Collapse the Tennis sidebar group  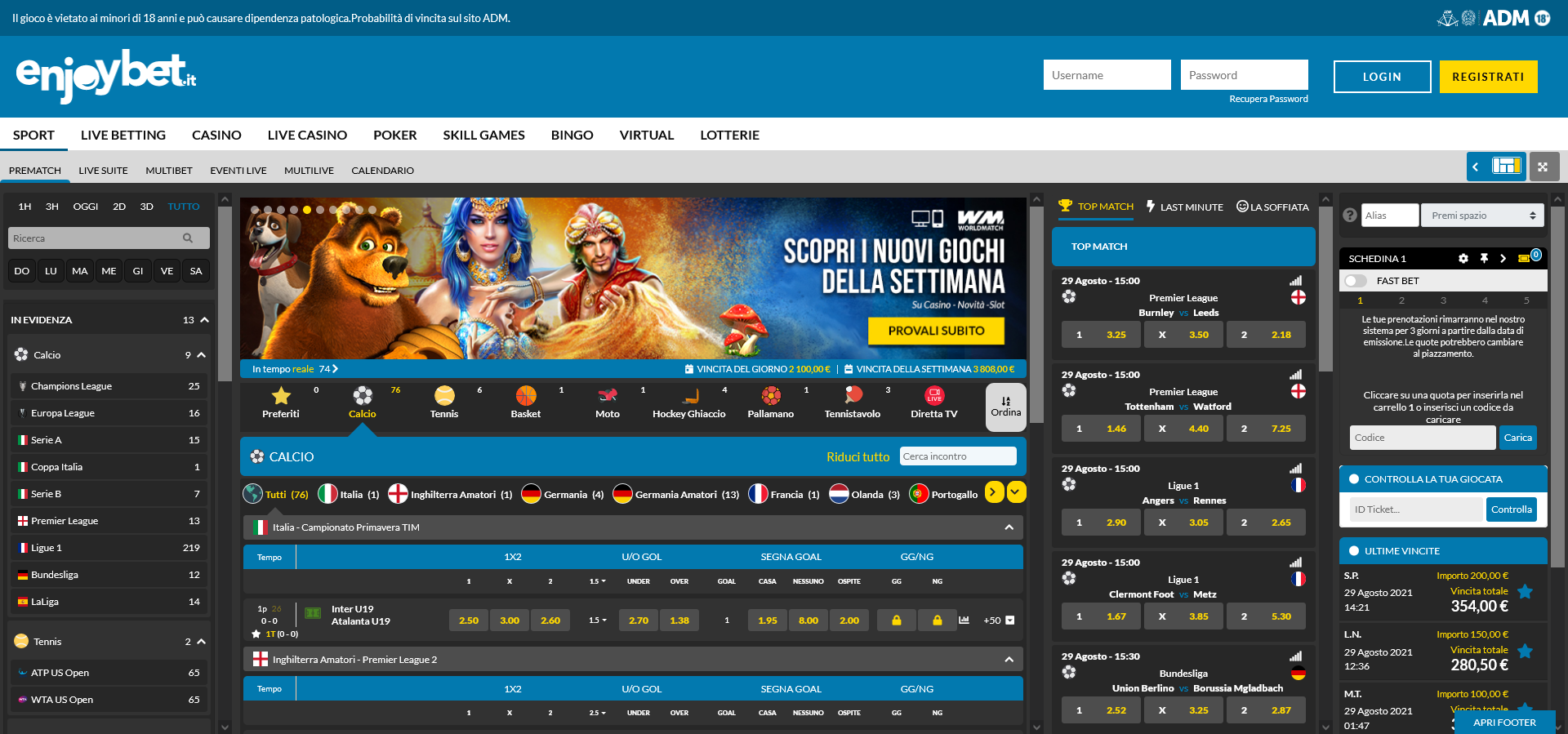click(x=201, y=642)
